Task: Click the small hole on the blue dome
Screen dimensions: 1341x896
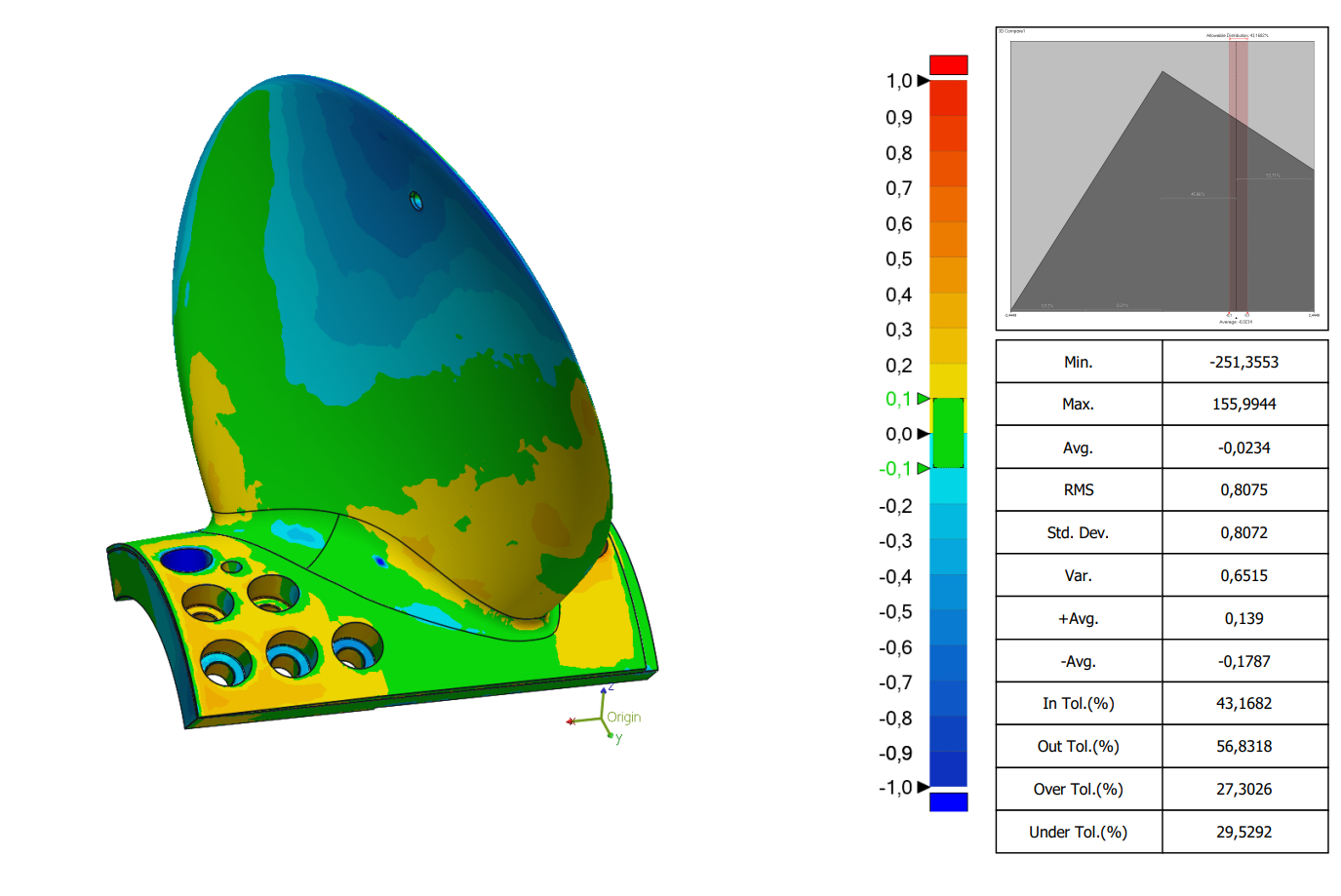Action: click(416, 201)
